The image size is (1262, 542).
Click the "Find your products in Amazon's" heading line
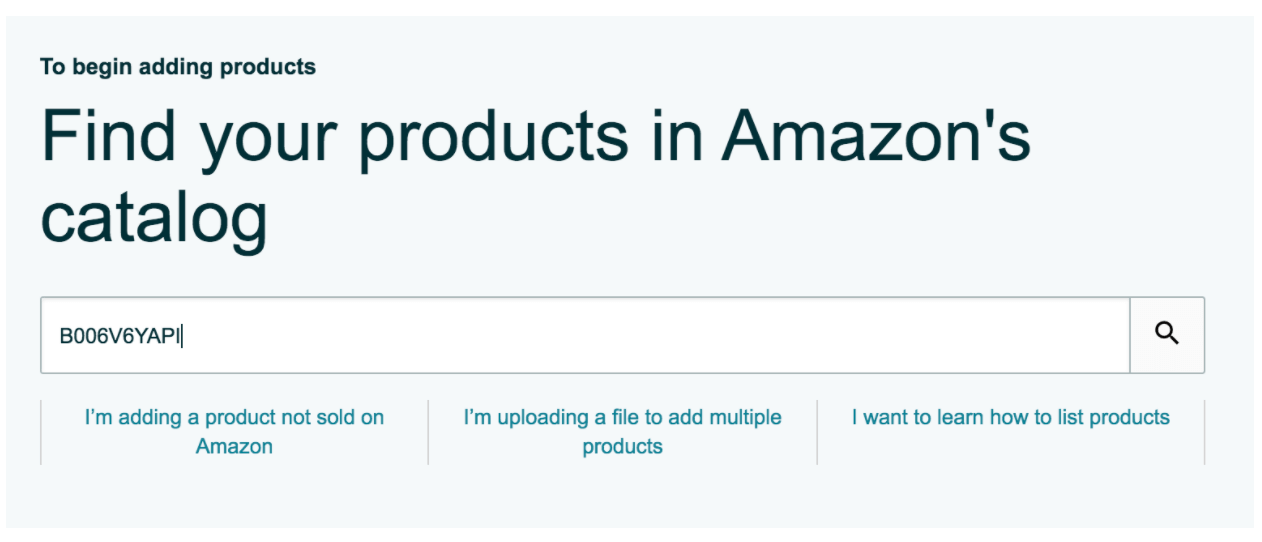(x=536, y=136)
